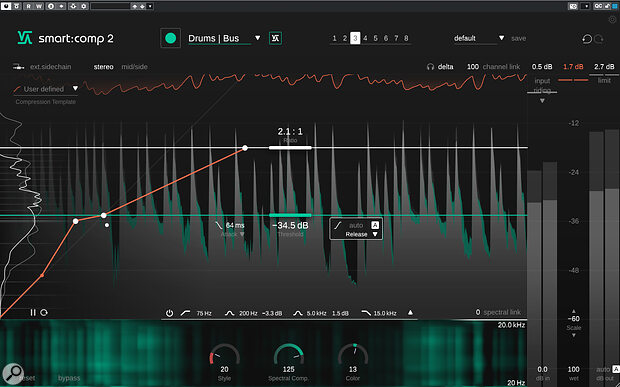Click the channel link value 100
Screen dimensions: 620x387
tap(473, 67)
